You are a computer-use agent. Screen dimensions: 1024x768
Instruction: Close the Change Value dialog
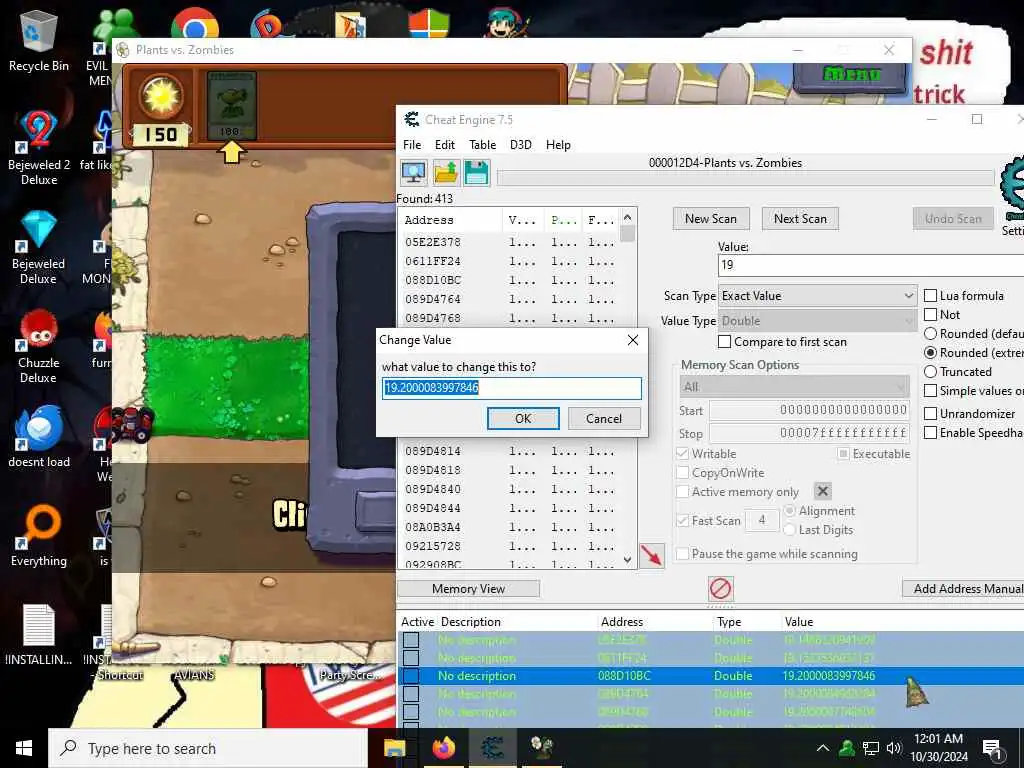(x=633, y=340)
